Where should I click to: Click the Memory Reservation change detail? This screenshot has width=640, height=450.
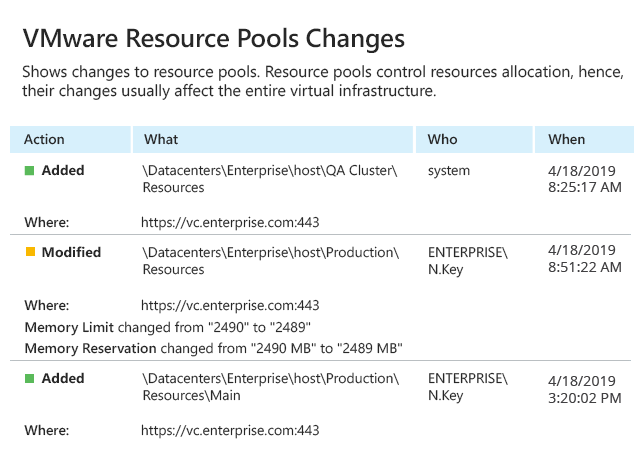pyautogui.click(x=213, y=349)
